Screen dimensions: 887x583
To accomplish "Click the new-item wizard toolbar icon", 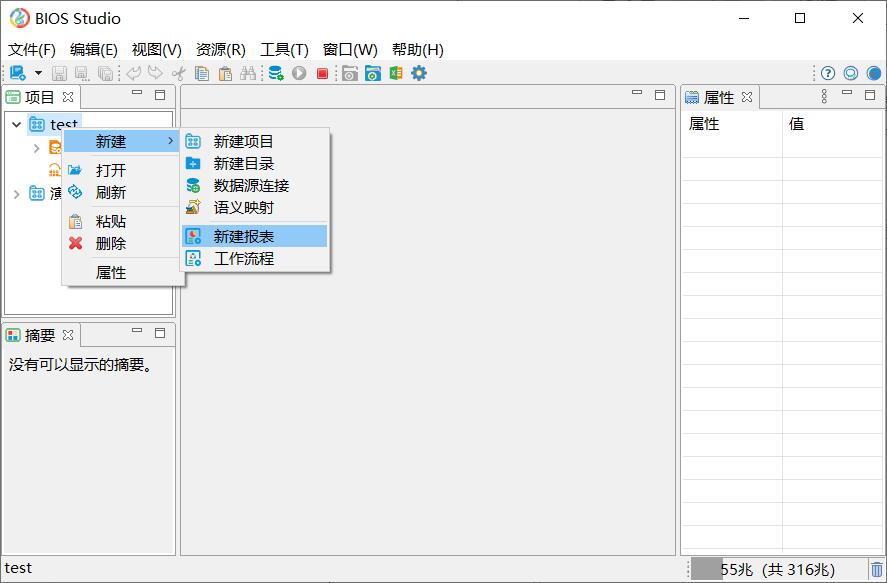I will 18,73.
